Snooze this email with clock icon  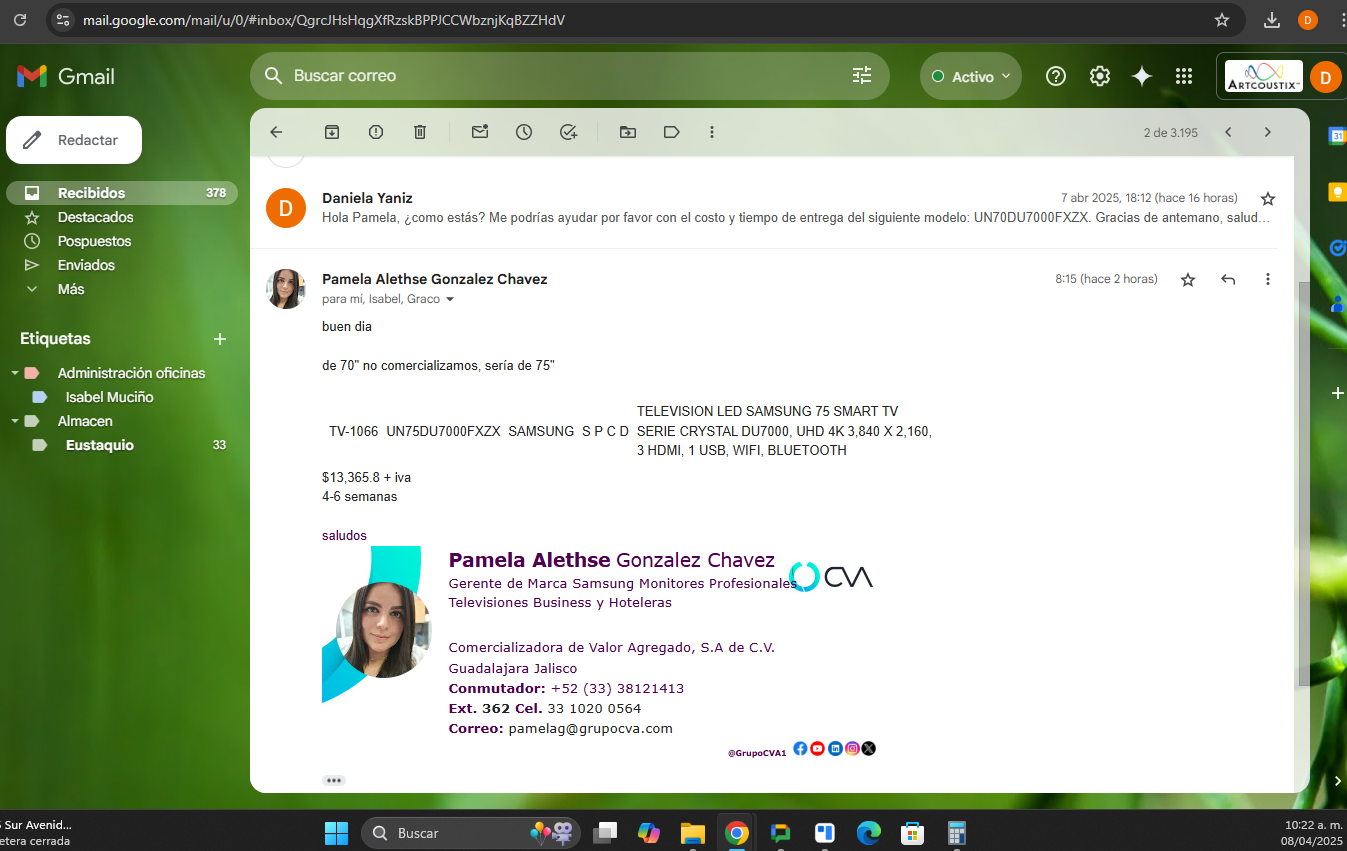click(524, 132)
